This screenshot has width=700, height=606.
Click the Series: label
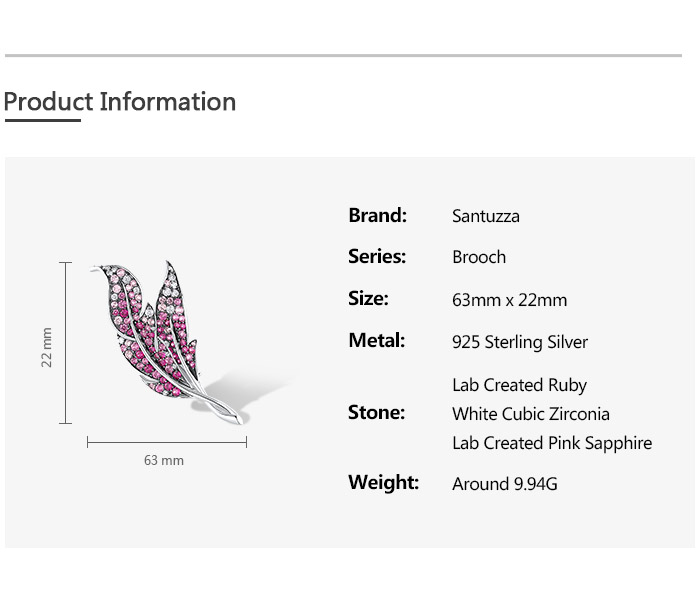(x=377, y=257)
